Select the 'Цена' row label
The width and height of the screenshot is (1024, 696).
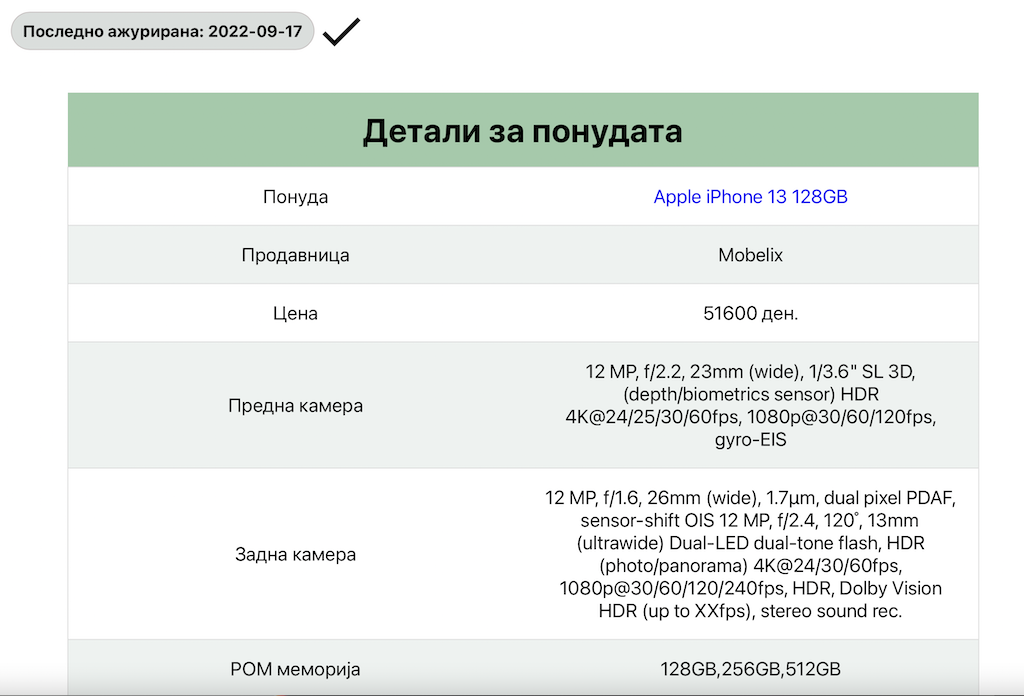click(295, 313)
